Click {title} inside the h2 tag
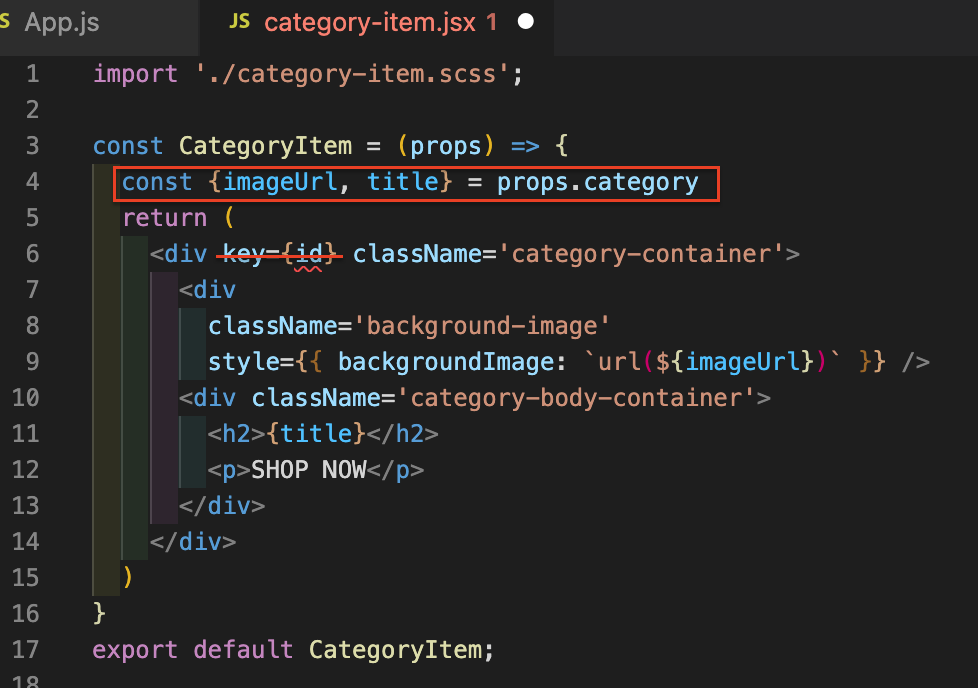 tap(316, 434)
